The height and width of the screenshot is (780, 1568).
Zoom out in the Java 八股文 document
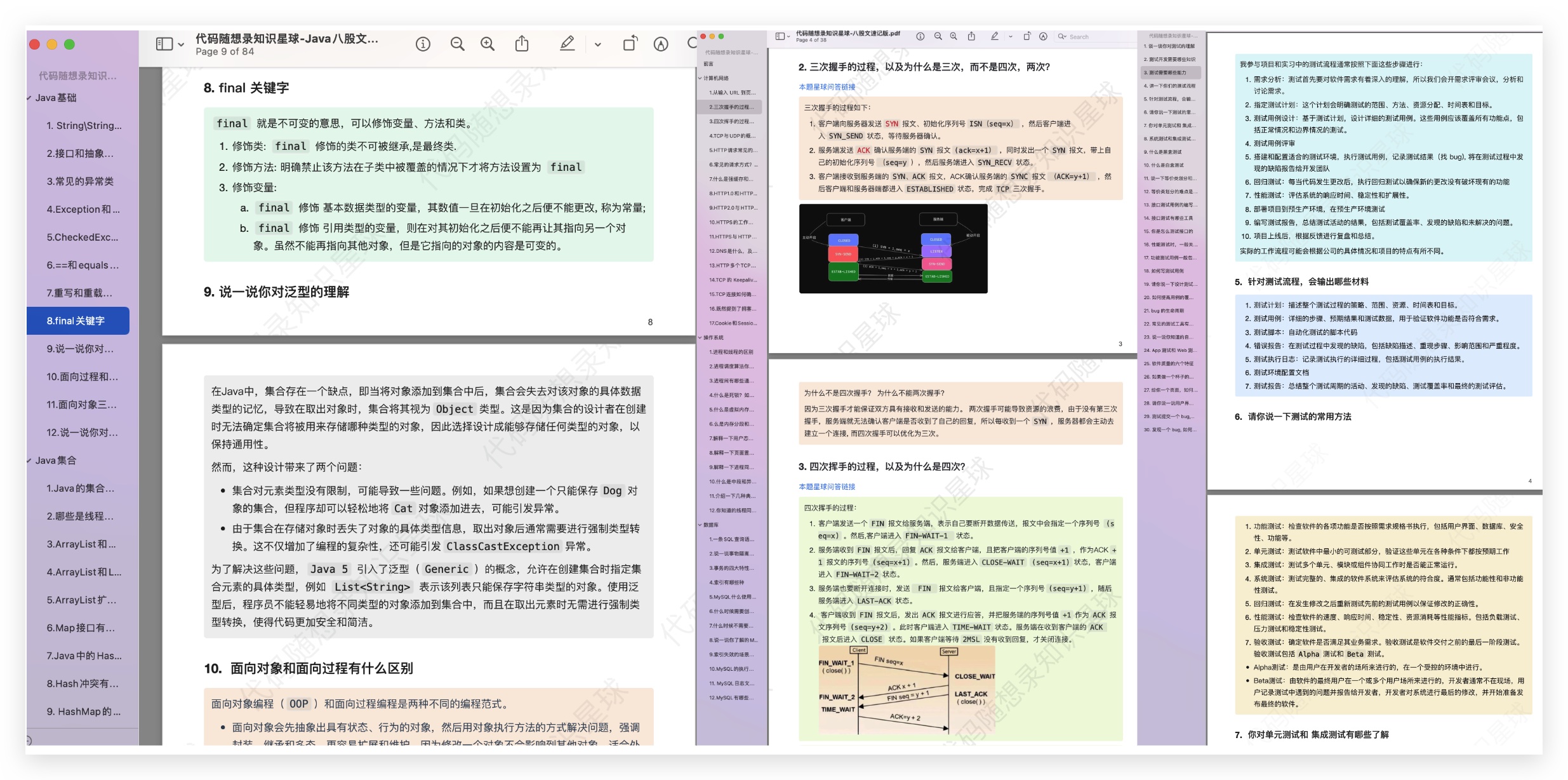point(457,44)
